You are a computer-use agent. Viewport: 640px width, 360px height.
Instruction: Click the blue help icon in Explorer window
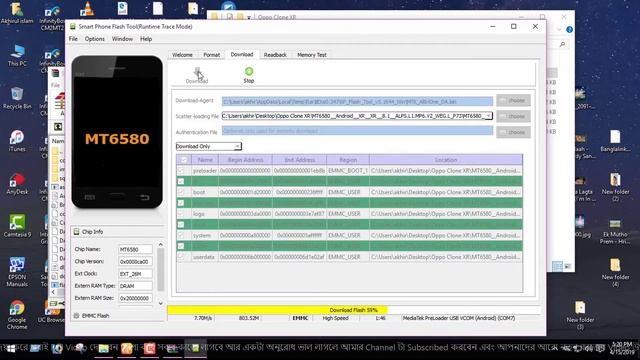tap(569, 30)
